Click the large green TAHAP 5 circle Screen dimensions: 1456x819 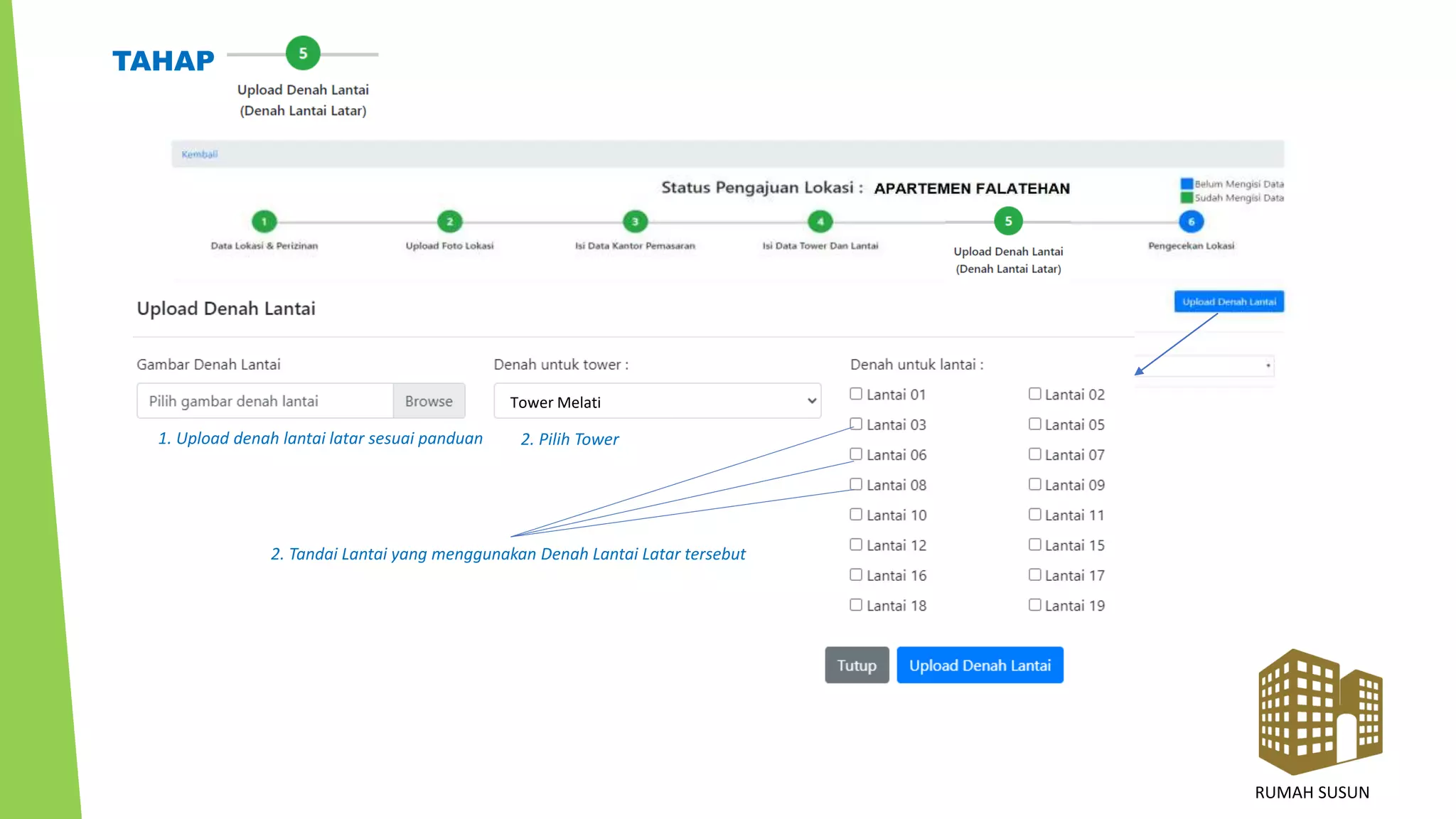303,53
